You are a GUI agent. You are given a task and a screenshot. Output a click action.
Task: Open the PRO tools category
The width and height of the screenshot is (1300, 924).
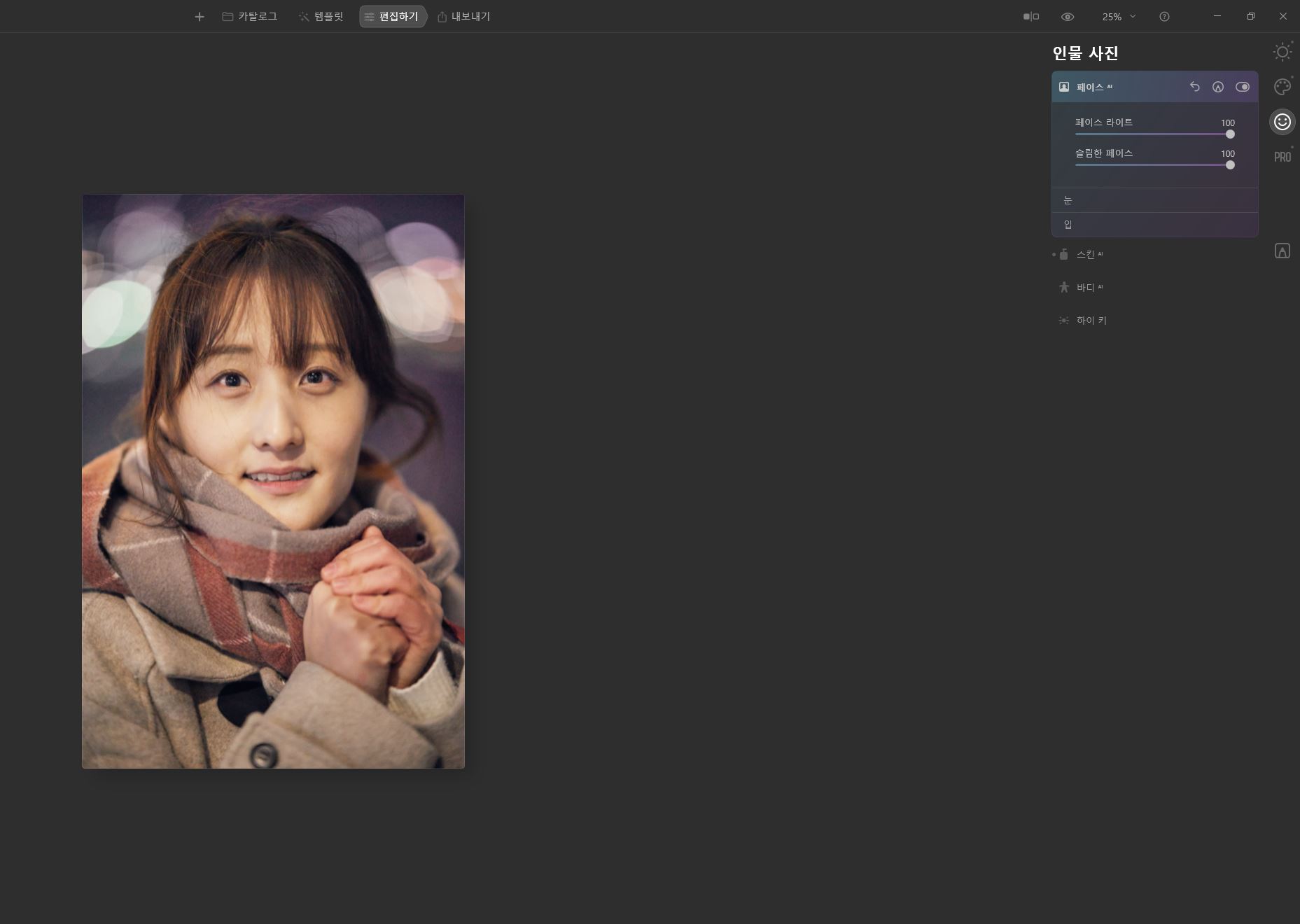[x=1282, y=157]
